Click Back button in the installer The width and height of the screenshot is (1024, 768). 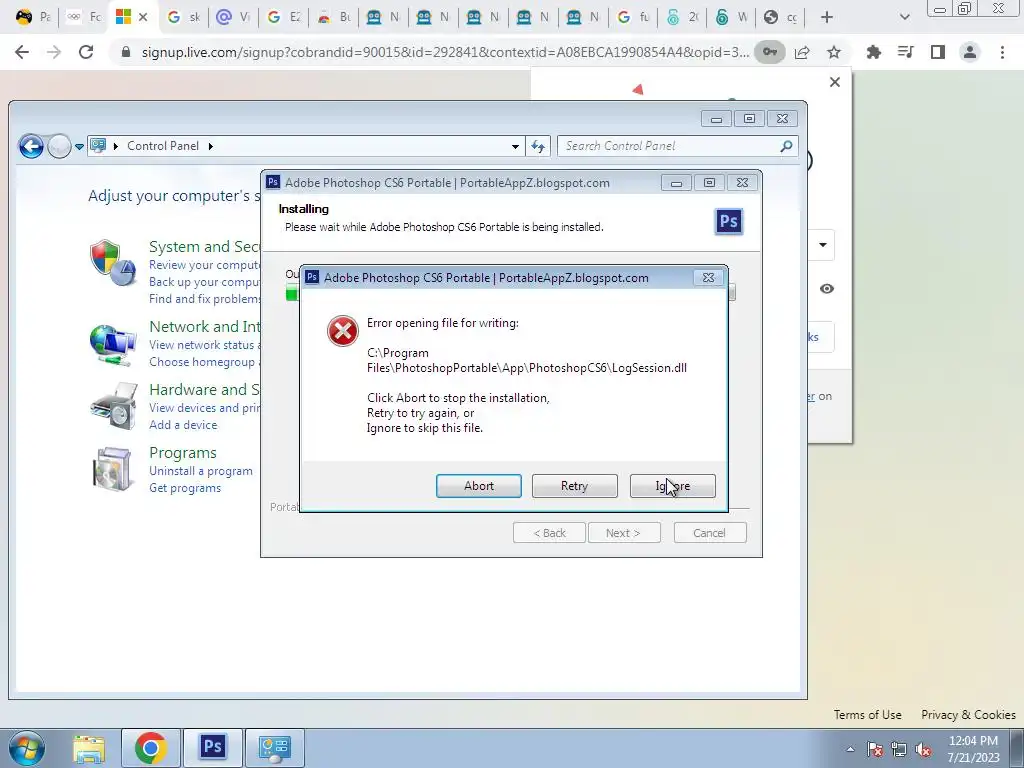[549, 533]
